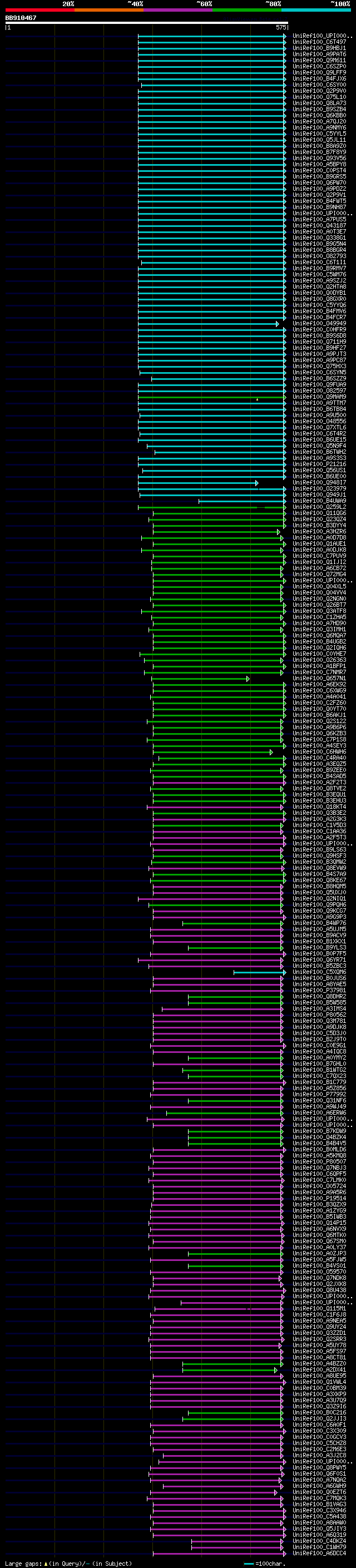Pick the UniRef100_B9NH87 label
Image resolution: width=356 pixels, height=1568 pixels.
[x=319, y=207]
